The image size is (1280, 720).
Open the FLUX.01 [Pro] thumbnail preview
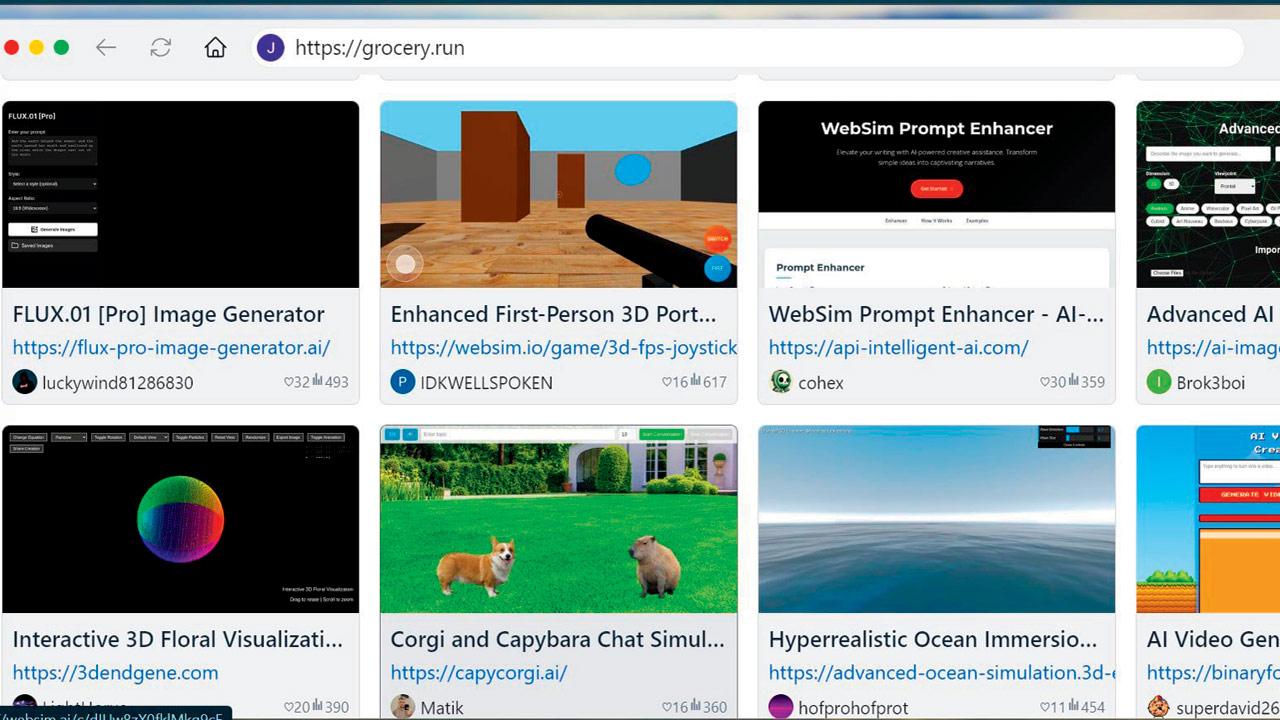click(x=180, y=194)
